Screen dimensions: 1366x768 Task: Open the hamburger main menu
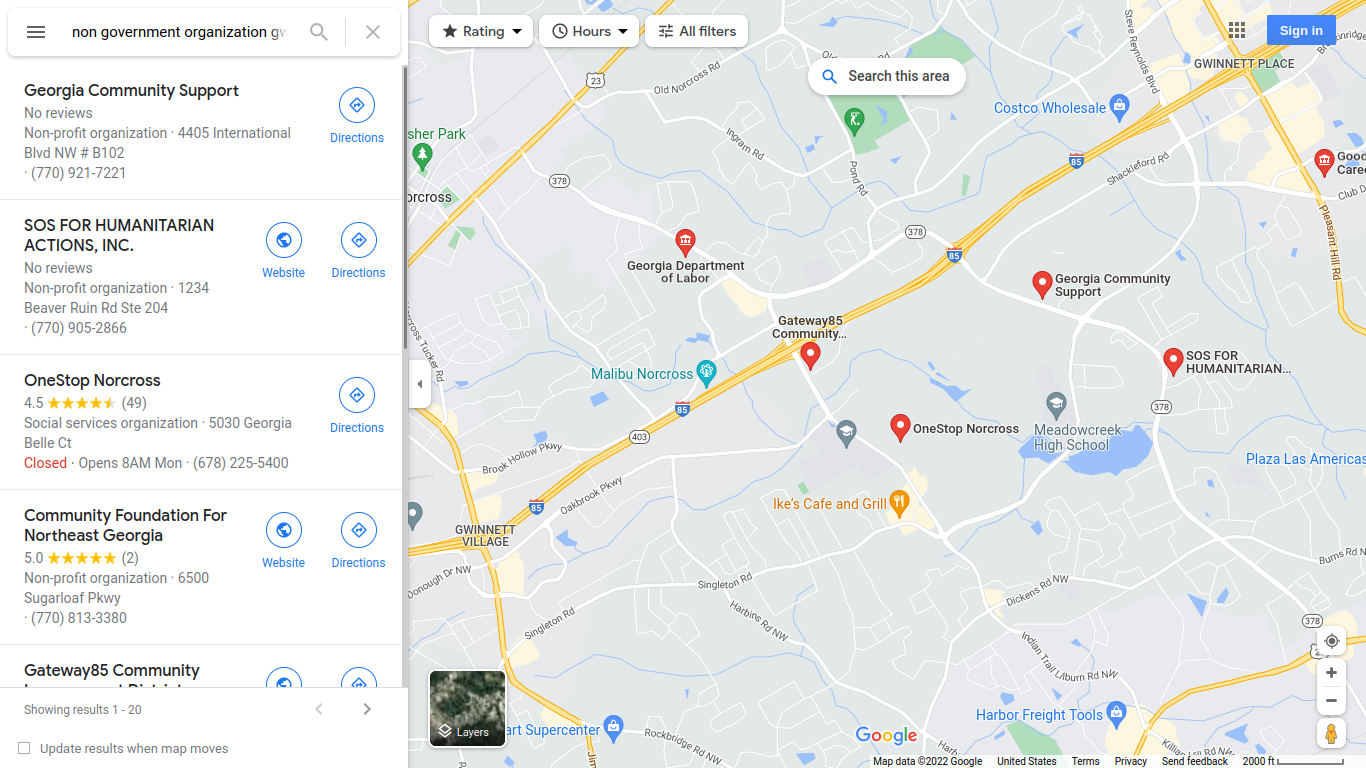tap(36, 32)
